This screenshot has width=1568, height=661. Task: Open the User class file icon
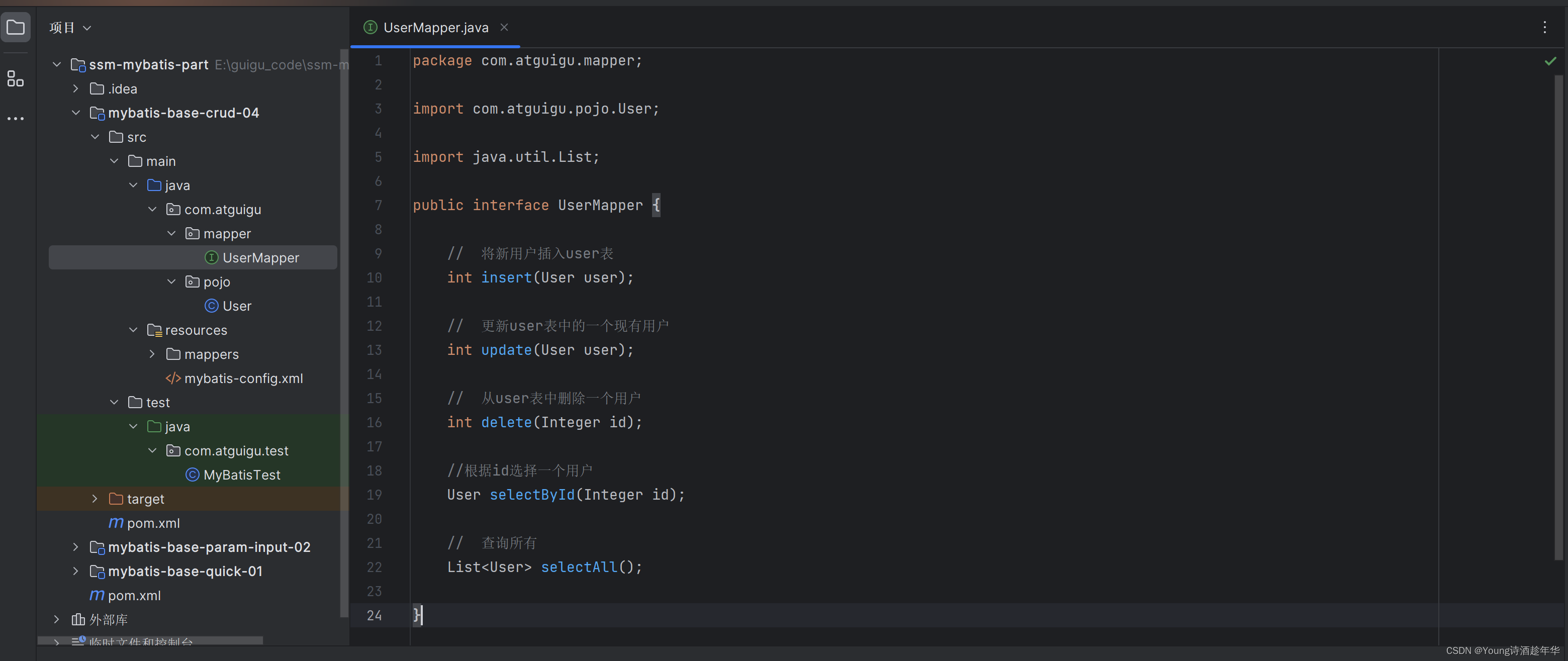click(x=211, y=306)
